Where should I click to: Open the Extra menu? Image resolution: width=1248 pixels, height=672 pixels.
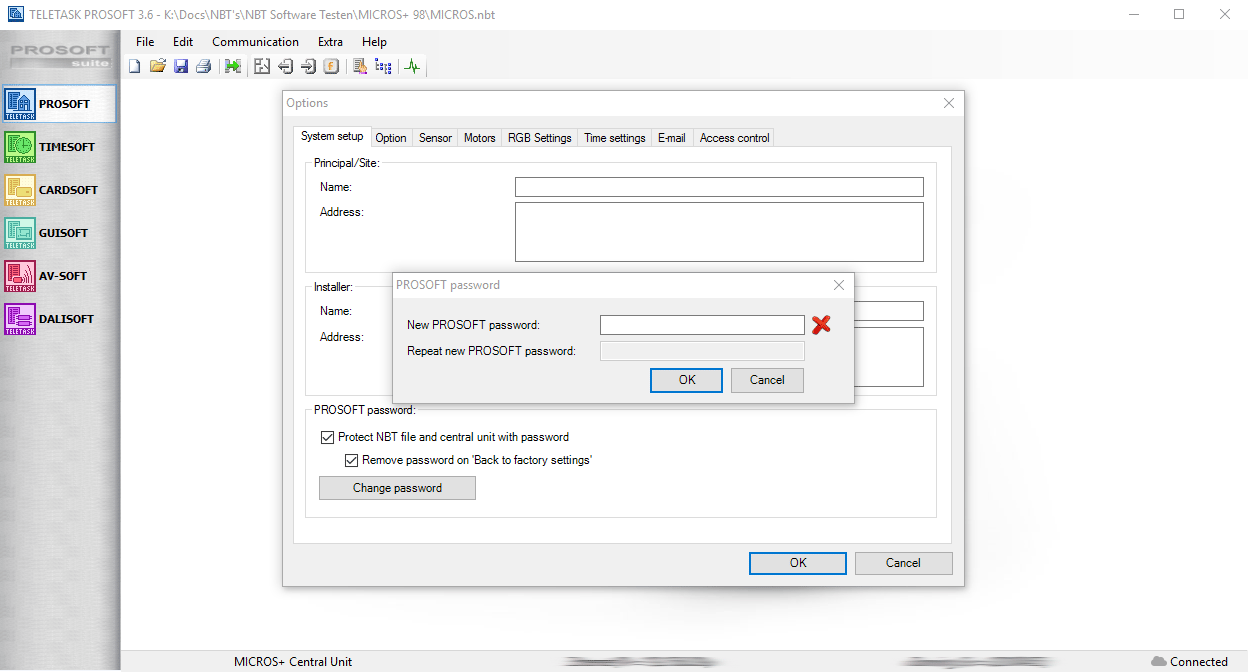click(330, 42)
